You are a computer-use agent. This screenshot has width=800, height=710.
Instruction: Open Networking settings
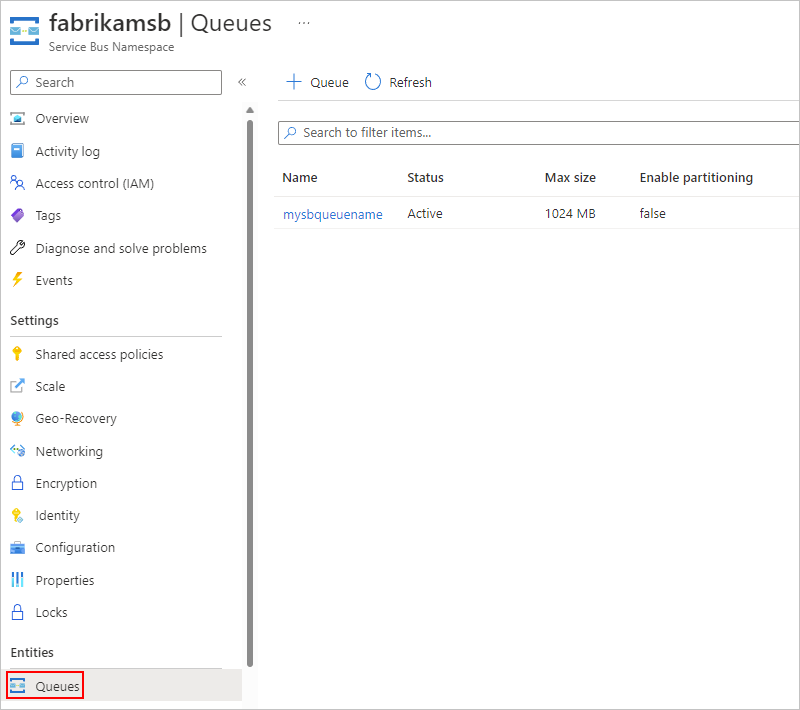69,451
